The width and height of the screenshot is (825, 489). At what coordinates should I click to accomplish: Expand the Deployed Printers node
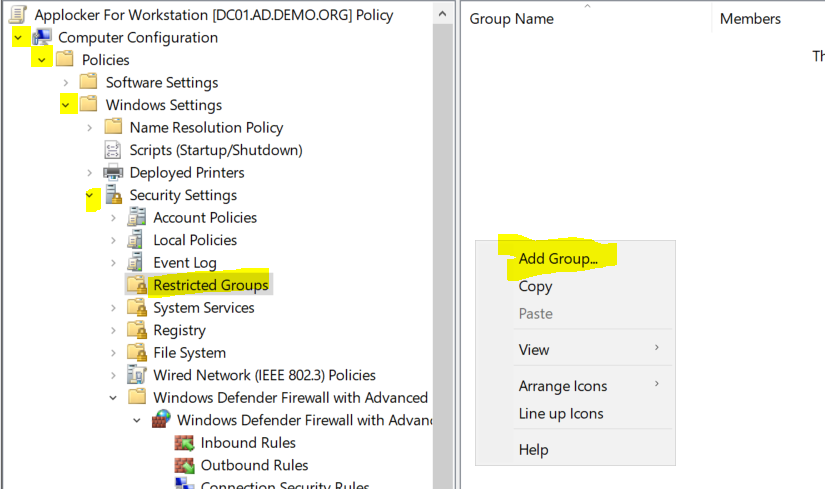pyautogui.click(x=90, y=173)
